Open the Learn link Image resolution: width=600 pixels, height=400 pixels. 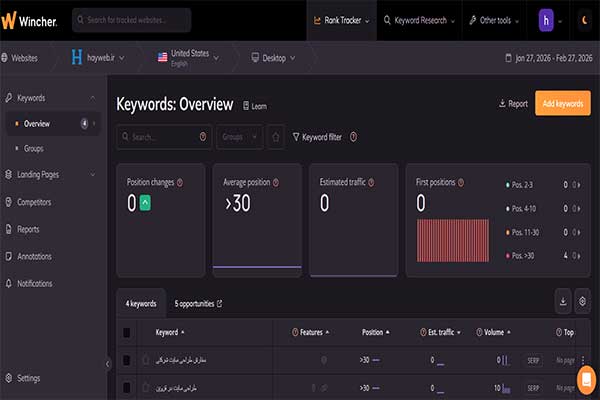point(255,106)
